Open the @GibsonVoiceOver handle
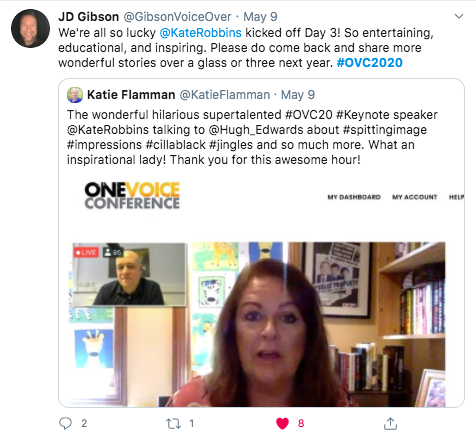 177,17
